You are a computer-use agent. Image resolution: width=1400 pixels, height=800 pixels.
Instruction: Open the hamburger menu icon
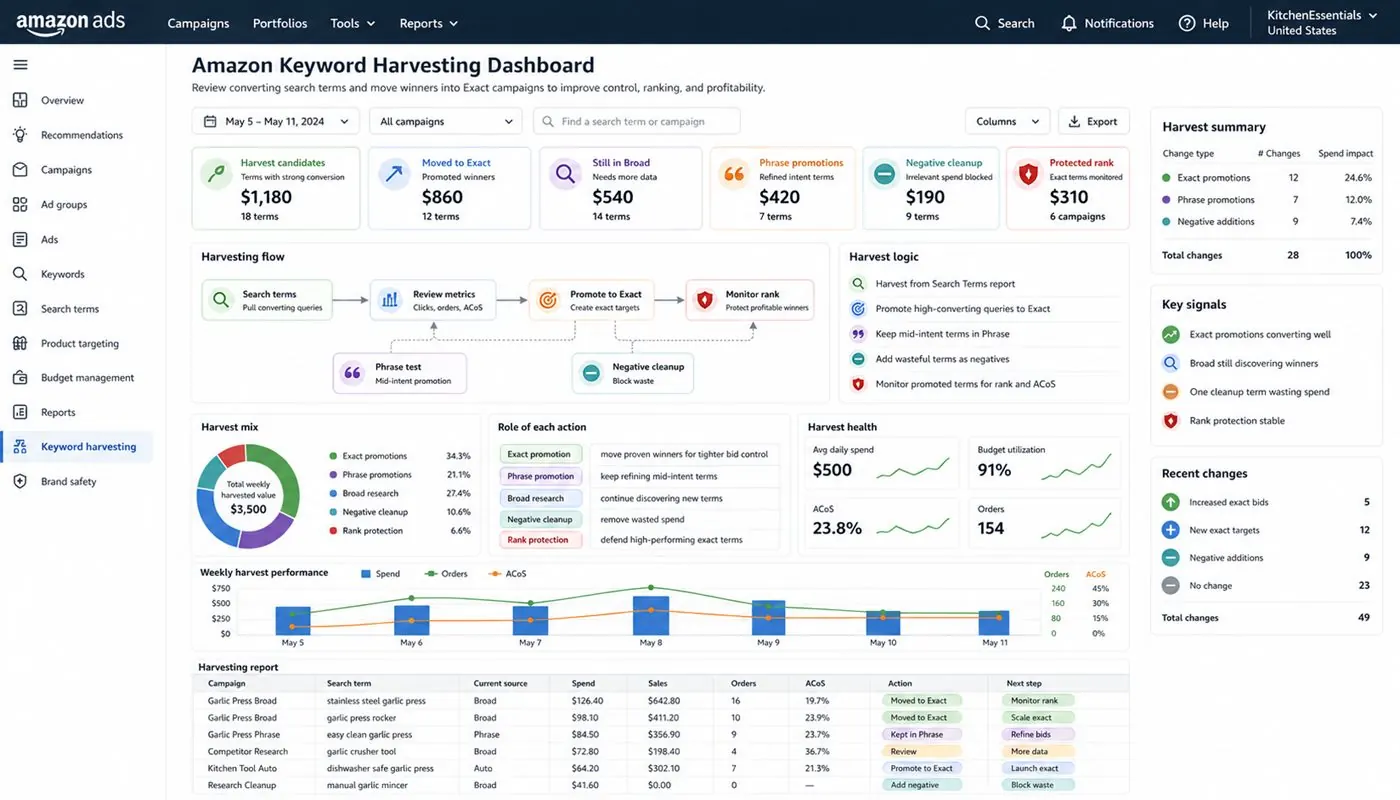click(x=20, y=65)
